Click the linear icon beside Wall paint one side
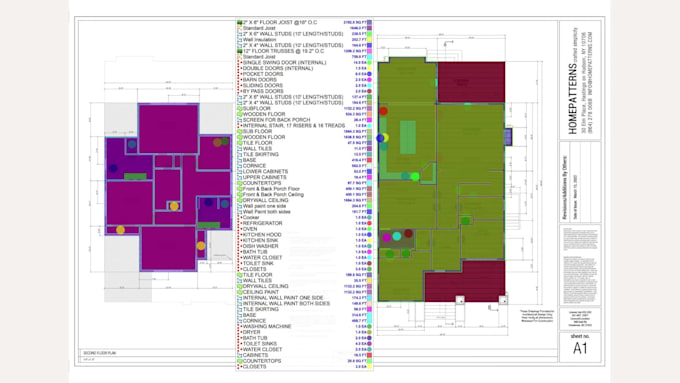 click(239, 206)
